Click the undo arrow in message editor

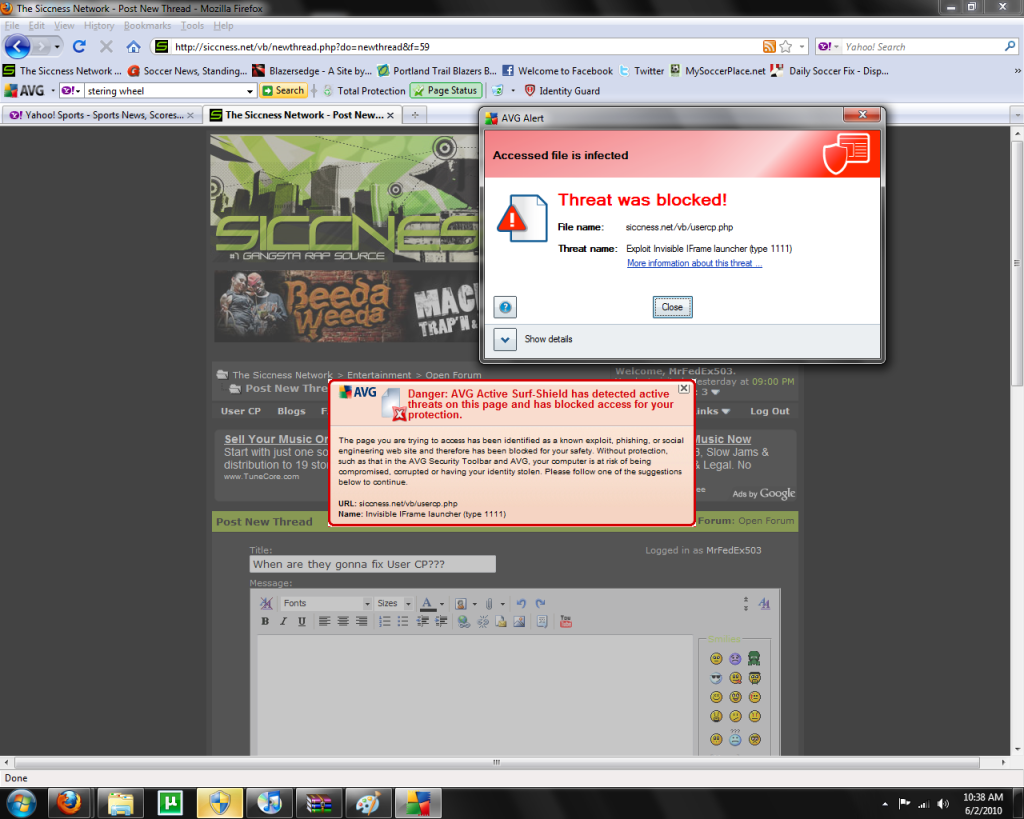coord(521,604)
